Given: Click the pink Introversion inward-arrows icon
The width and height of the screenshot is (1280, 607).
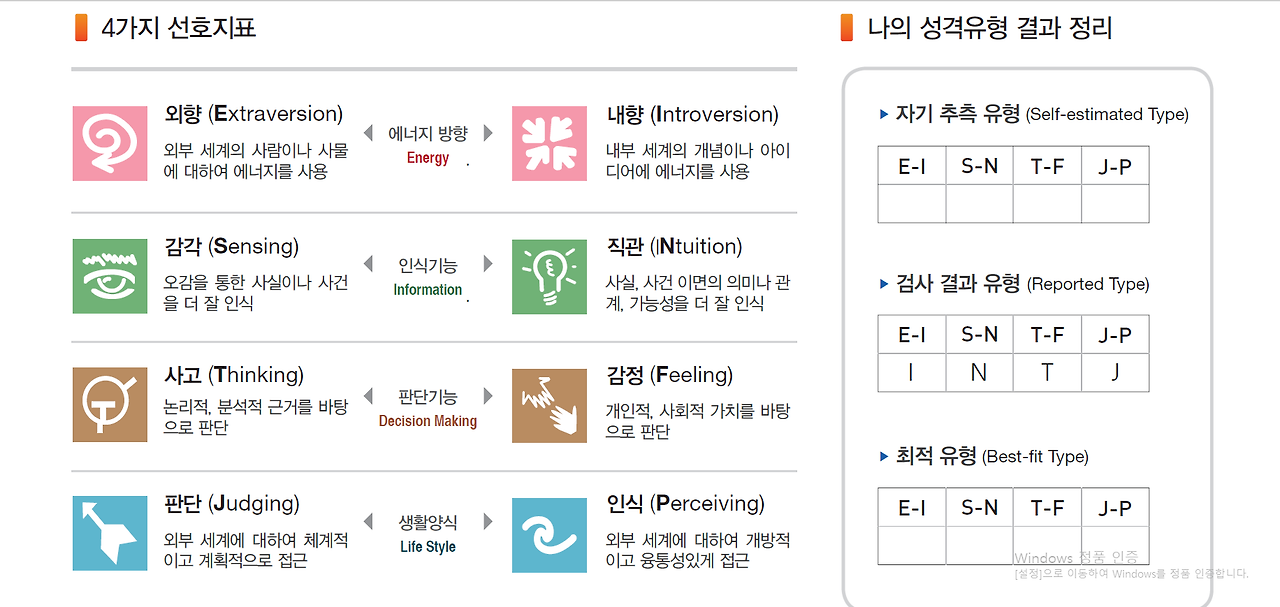Looking at the screenshot, I should pos(549,143).
